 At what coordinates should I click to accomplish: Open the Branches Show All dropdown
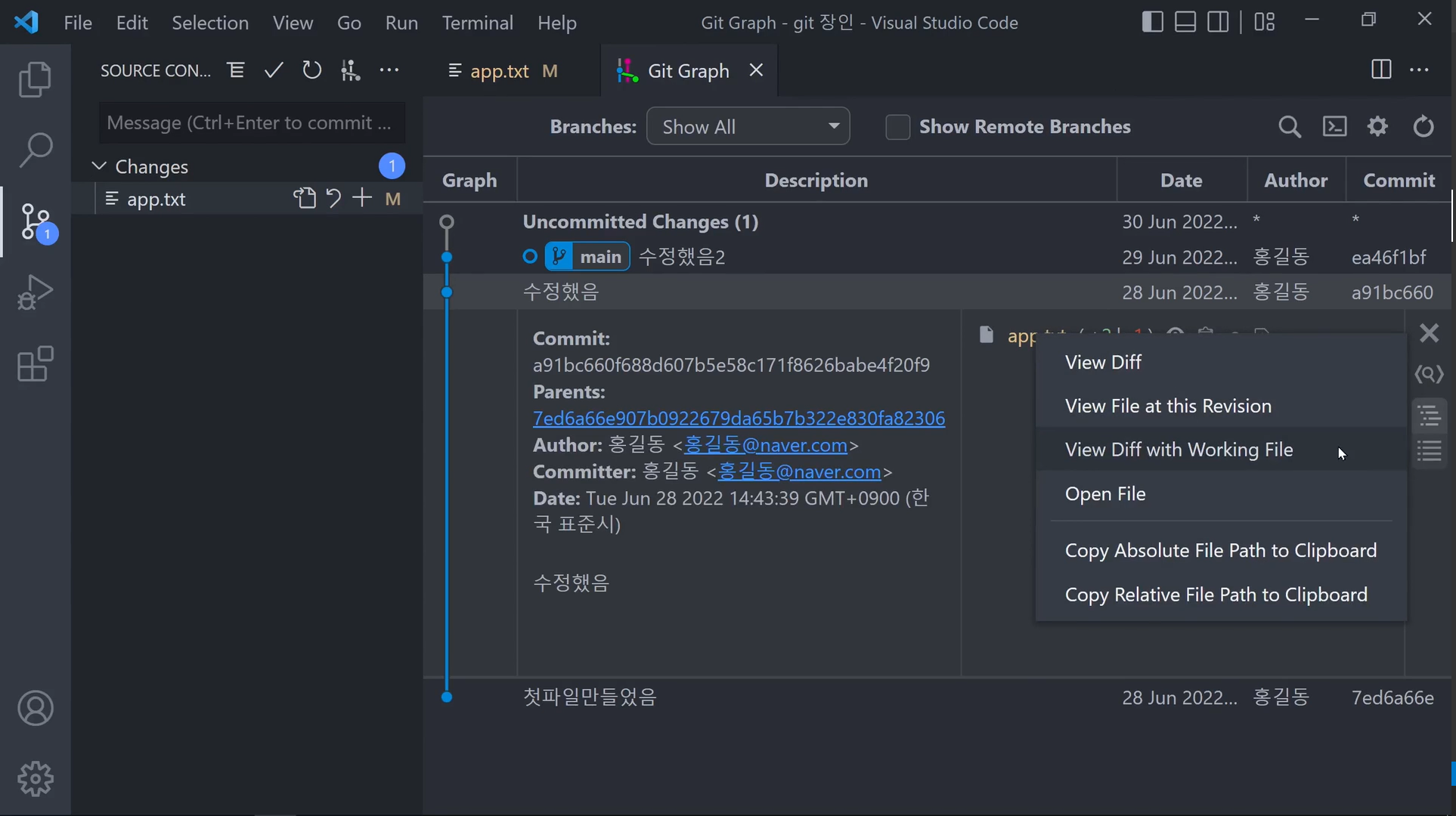click(748, 127)
